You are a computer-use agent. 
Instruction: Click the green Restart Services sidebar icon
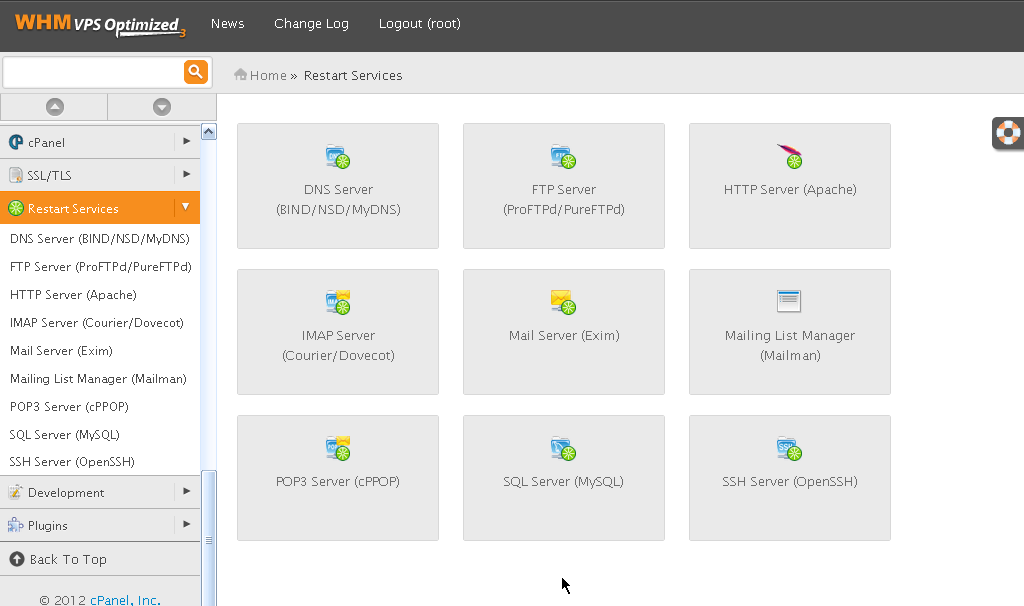tap(16, 208)
